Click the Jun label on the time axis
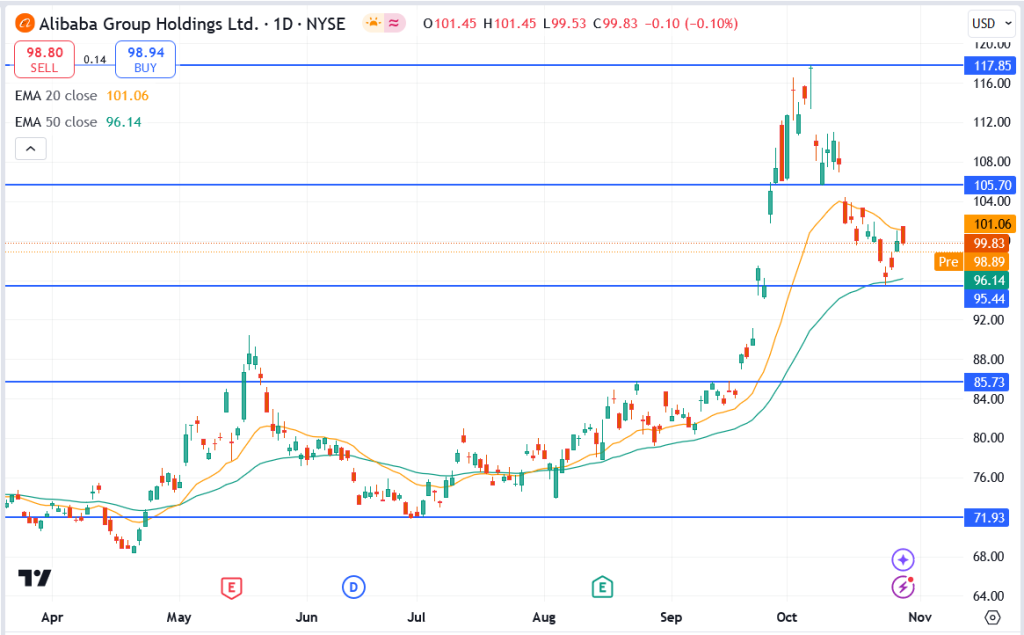 point(307,617)
